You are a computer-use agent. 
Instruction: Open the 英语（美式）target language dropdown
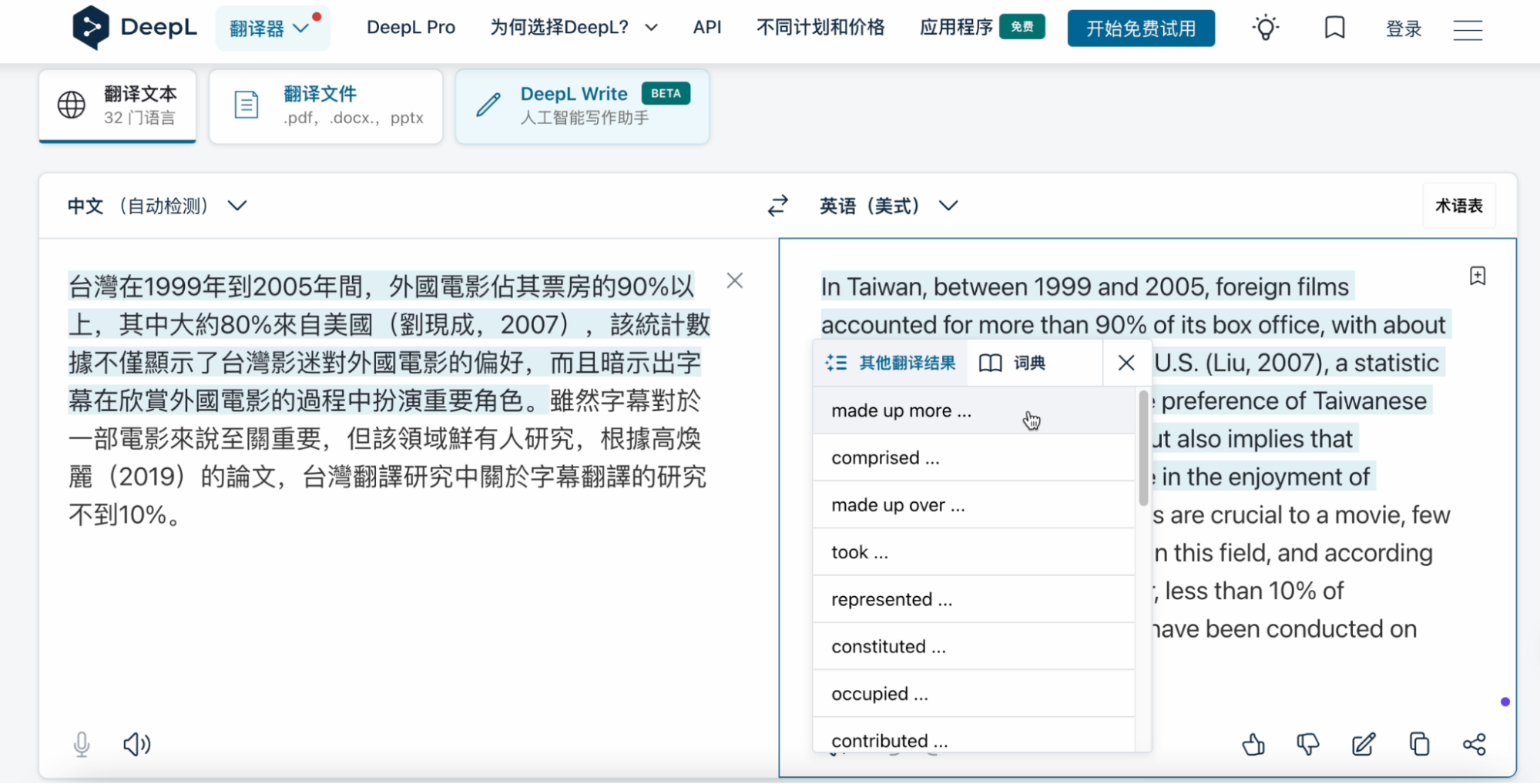click(887, 206)
